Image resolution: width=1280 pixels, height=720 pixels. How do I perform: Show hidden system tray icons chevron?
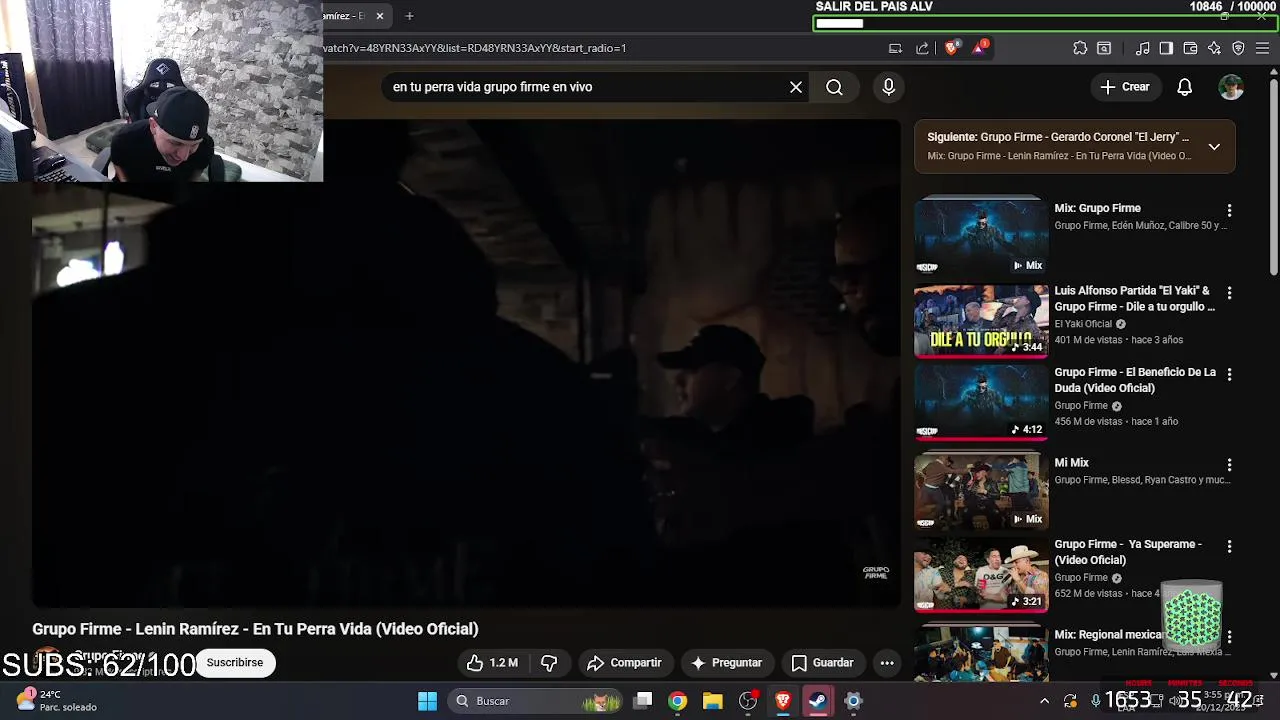tap(1044, 701)
